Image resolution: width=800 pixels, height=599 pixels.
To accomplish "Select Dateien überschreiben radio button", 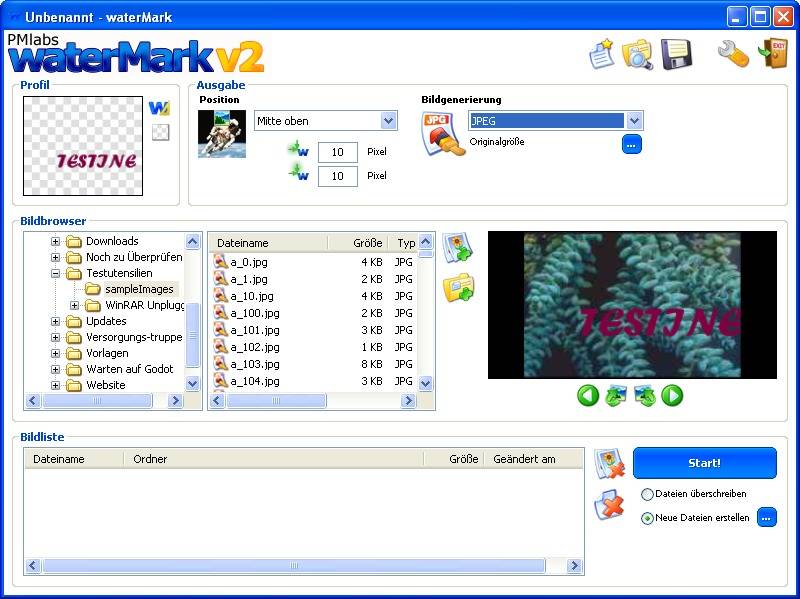I will click(x=647, y=494).
